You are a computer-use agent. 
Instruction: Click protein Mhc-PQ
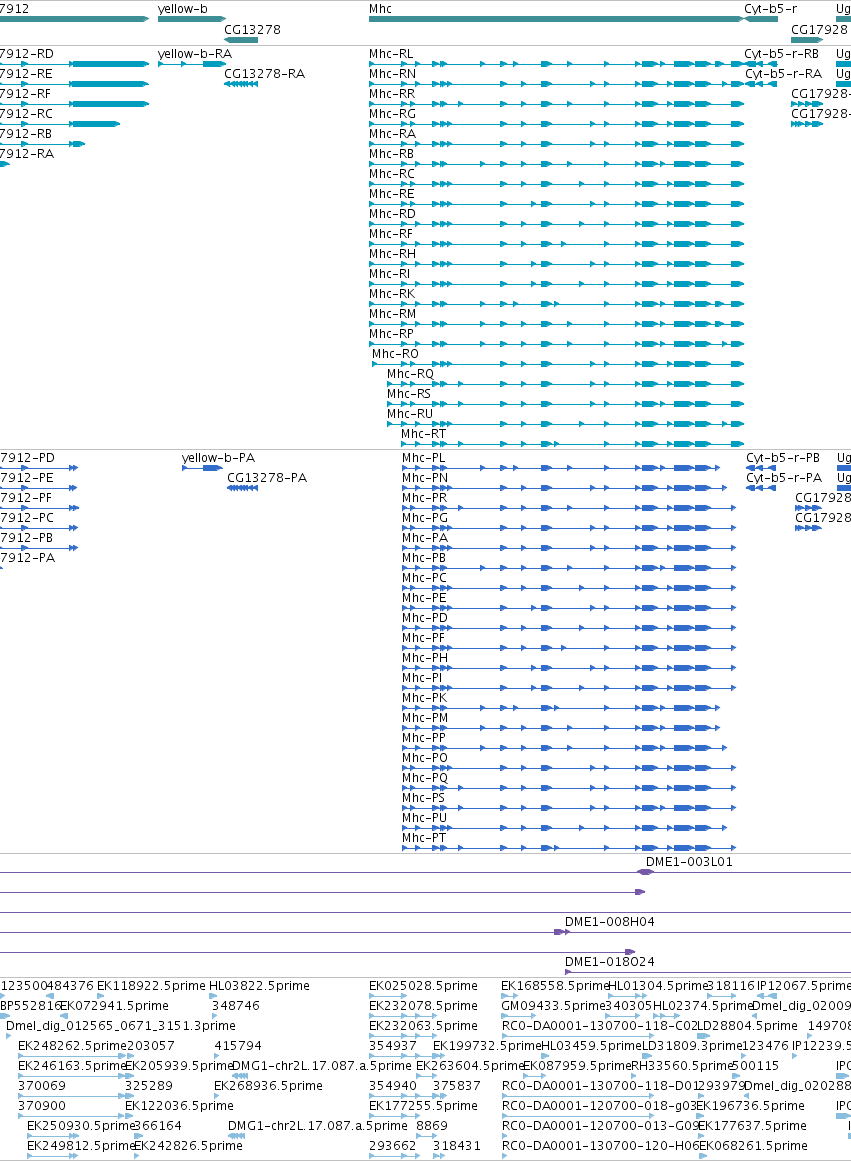click(425, 778)
